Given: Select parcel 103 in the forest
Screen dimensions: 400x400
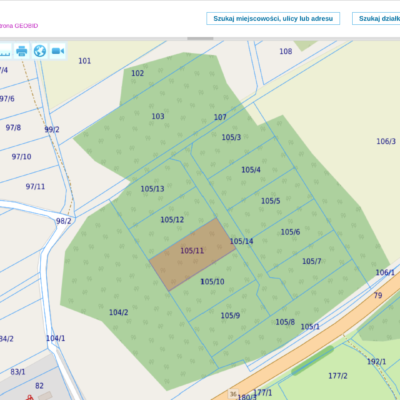Looking at the screenshot, I should point(158,116).
